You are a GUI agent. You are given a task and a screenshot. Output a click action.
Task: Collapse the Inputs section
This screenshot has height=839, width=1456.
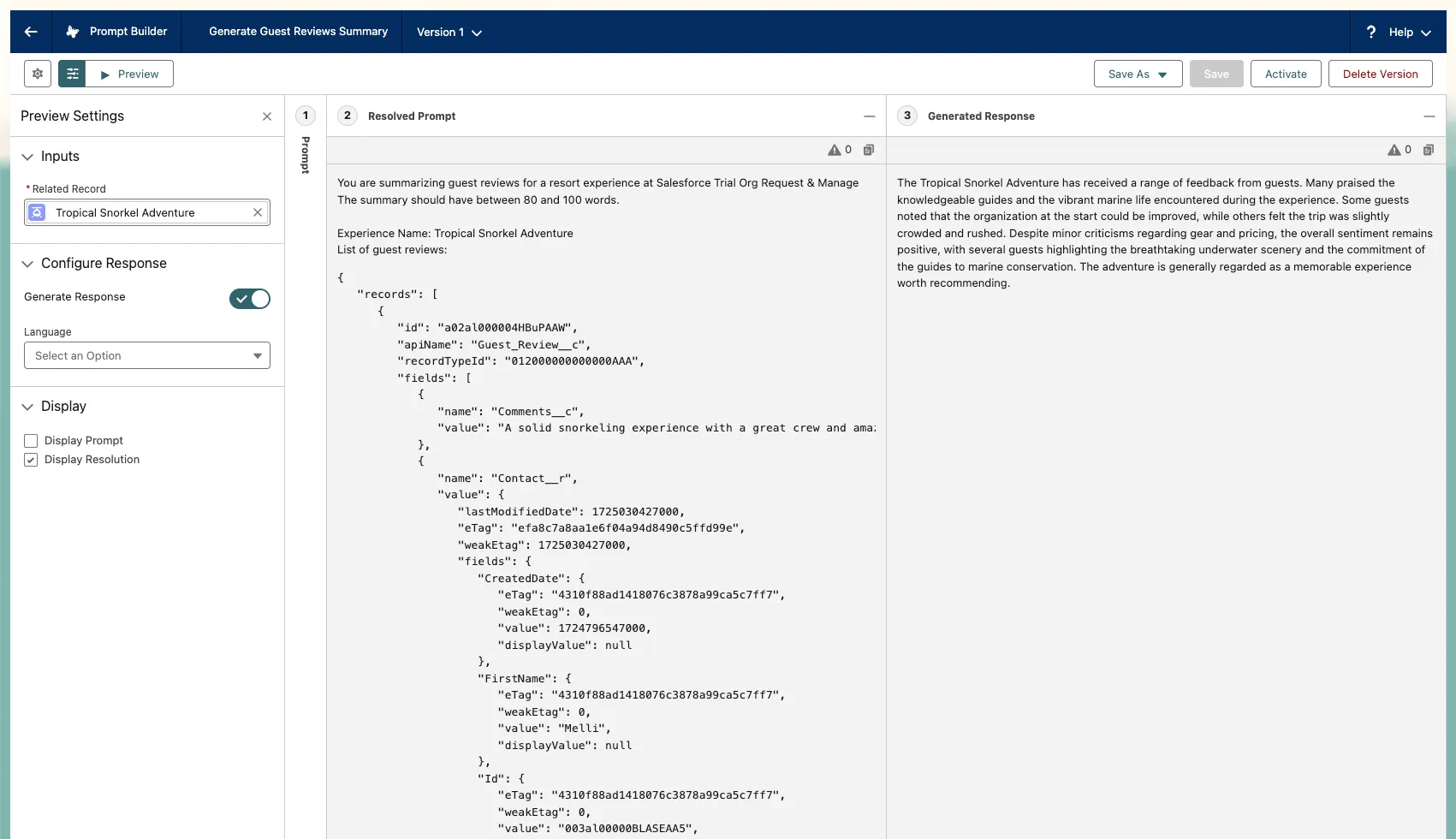[27, 157]
